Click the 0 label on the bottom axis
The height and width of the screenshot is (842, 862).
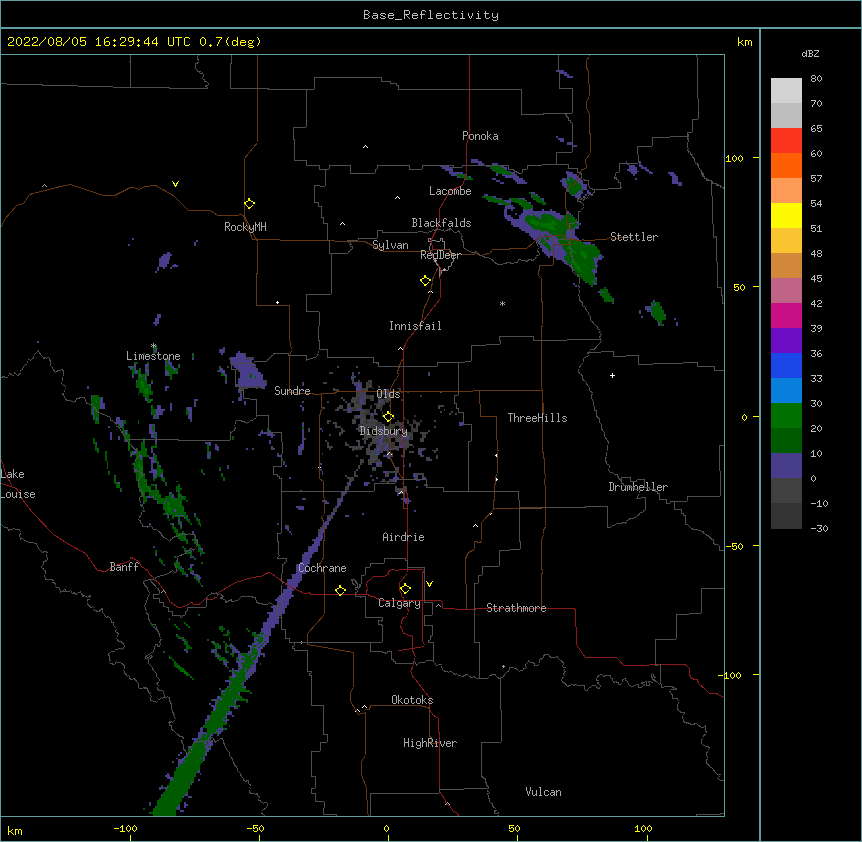click(x=386, y=828)
